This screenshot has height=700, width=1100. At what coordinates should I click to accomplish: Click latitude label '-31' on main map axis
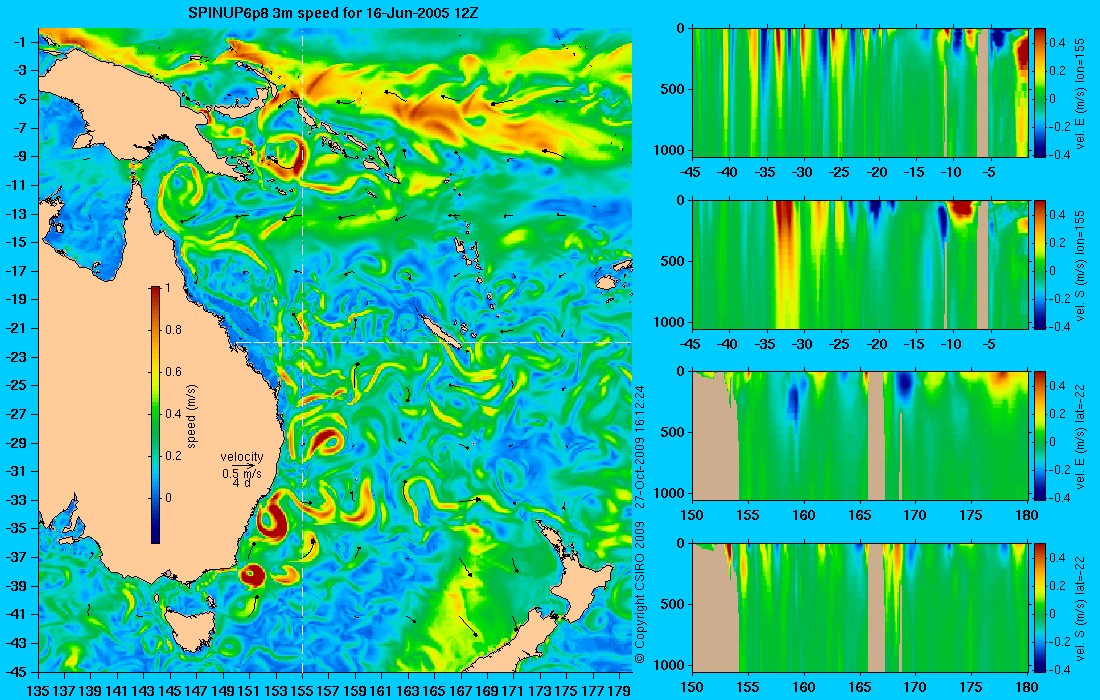[17, 471]
